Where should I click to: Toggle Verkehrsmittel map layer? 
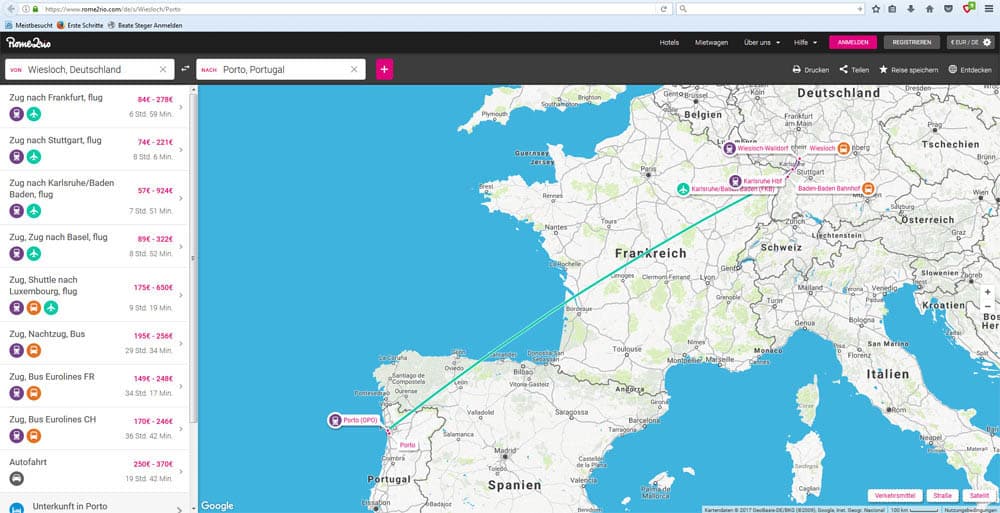point(895,495)
